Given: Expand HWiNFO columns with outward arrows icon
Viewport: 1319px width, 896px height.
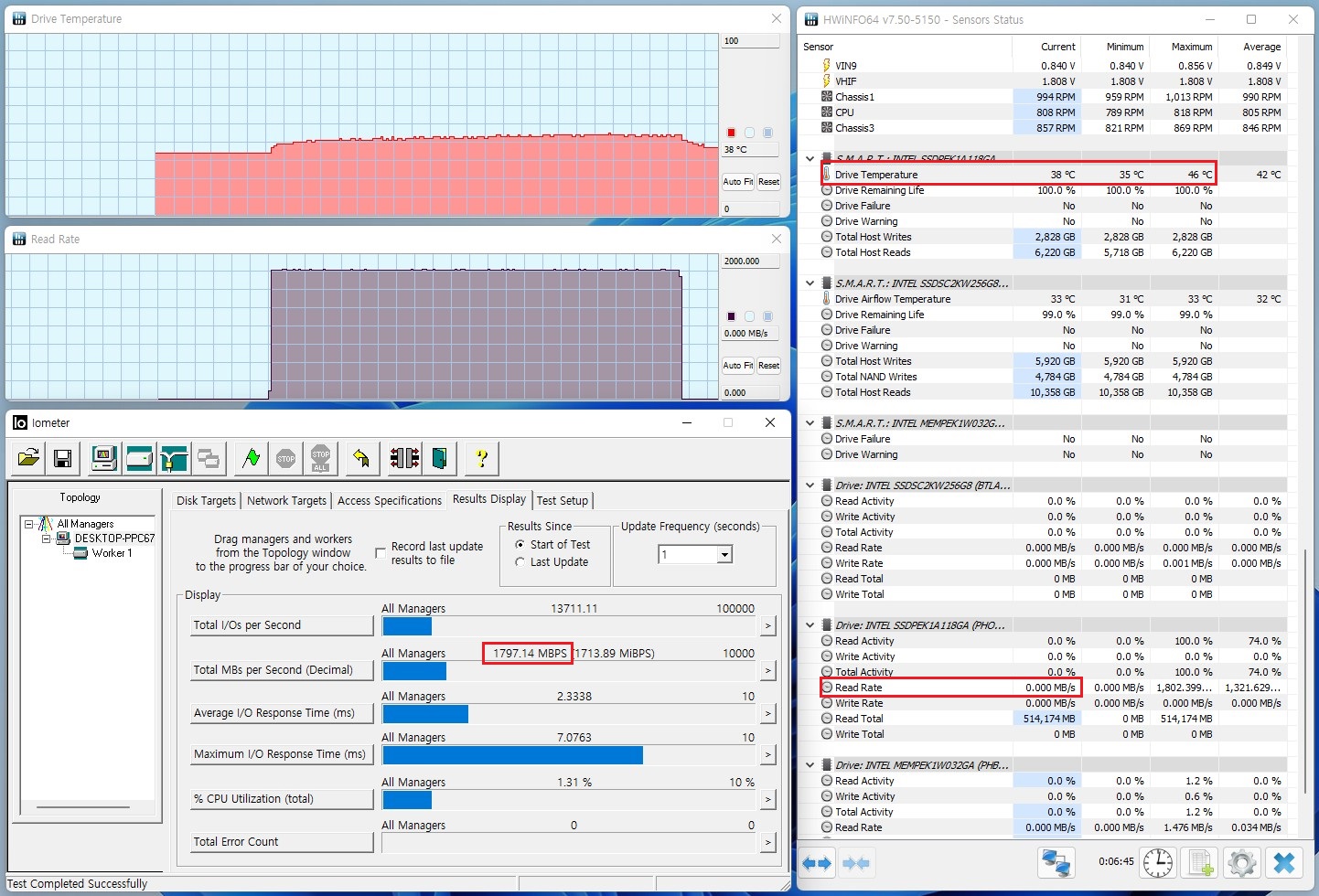Looking at the screenshot, I should pos(817,863).
